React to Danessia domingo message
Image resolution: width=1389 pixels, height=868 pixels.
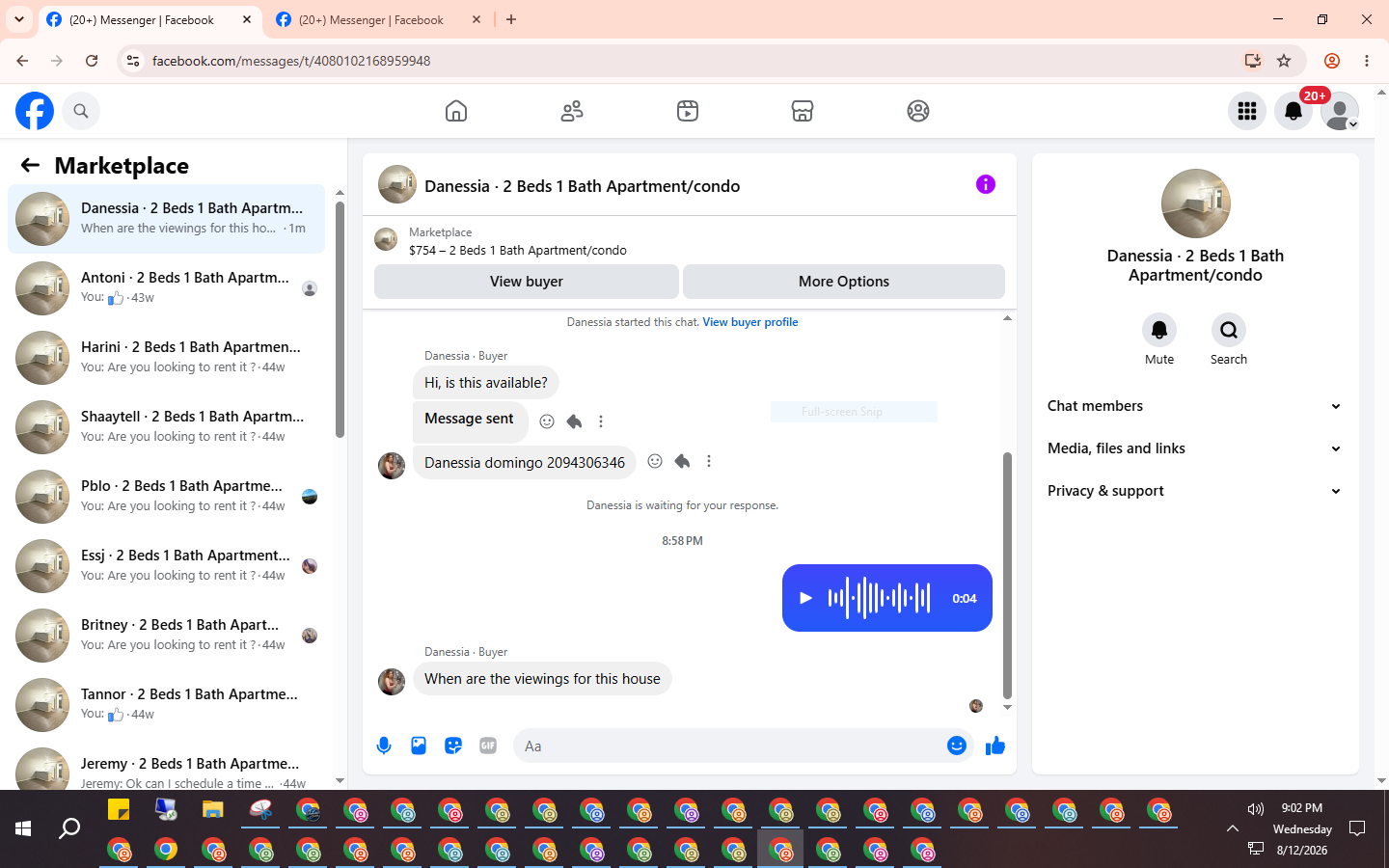click(655, 461)
